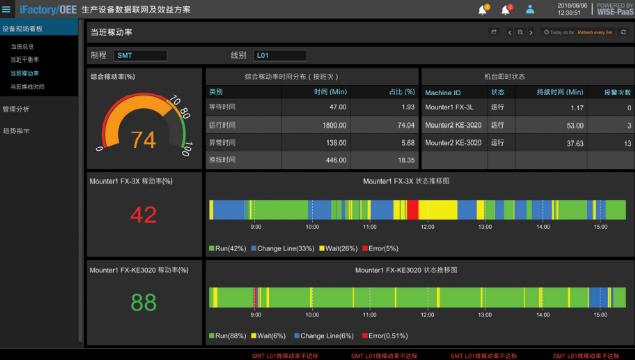635x360 pixels.
Task: Toggle the Wait(6%) legend series
Action: tap(268, 336)
